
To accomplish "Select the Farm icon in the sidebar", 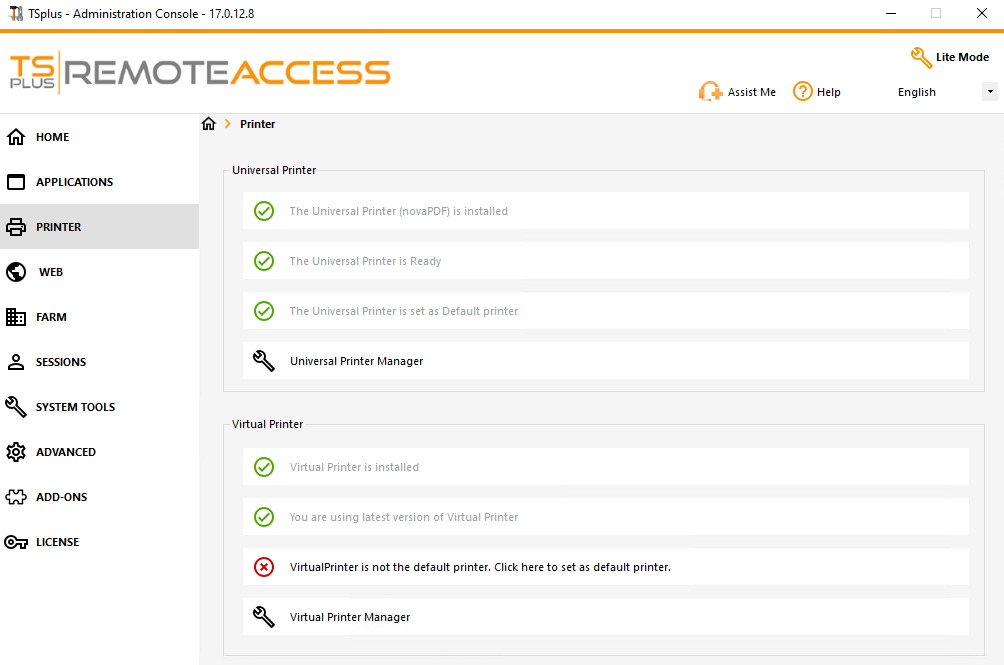I will tap(15, 316).
